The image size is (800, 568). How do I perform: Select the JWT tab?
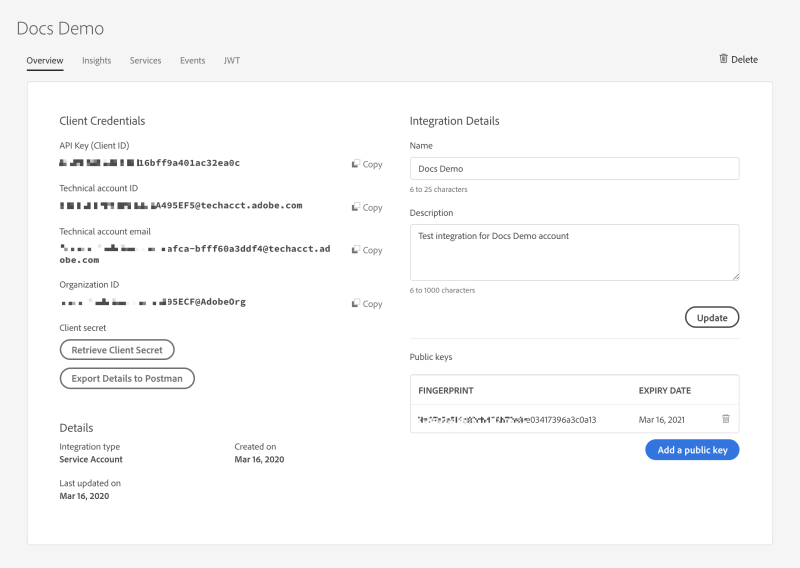click(231, 60)
